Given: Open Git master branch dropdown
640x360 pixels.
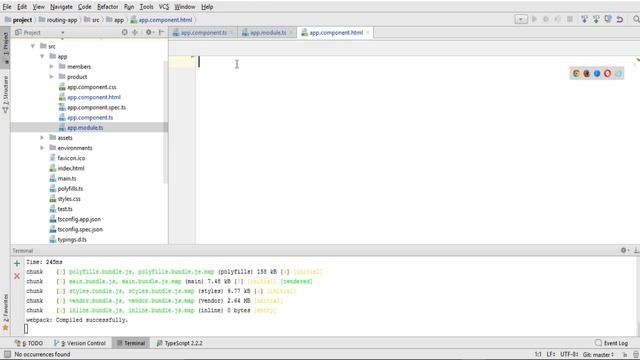Looking at the screenshot, I should [599, 354].
